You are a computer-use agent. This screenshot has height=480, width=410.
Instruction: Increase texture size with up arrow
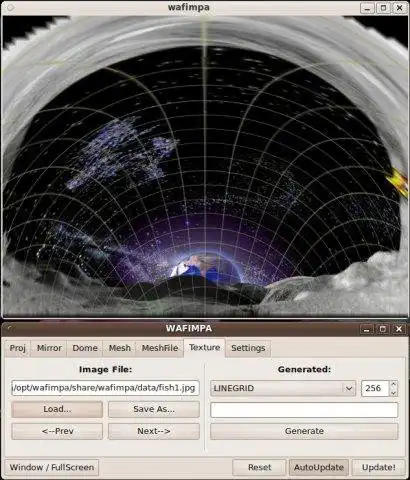point(394,384)
